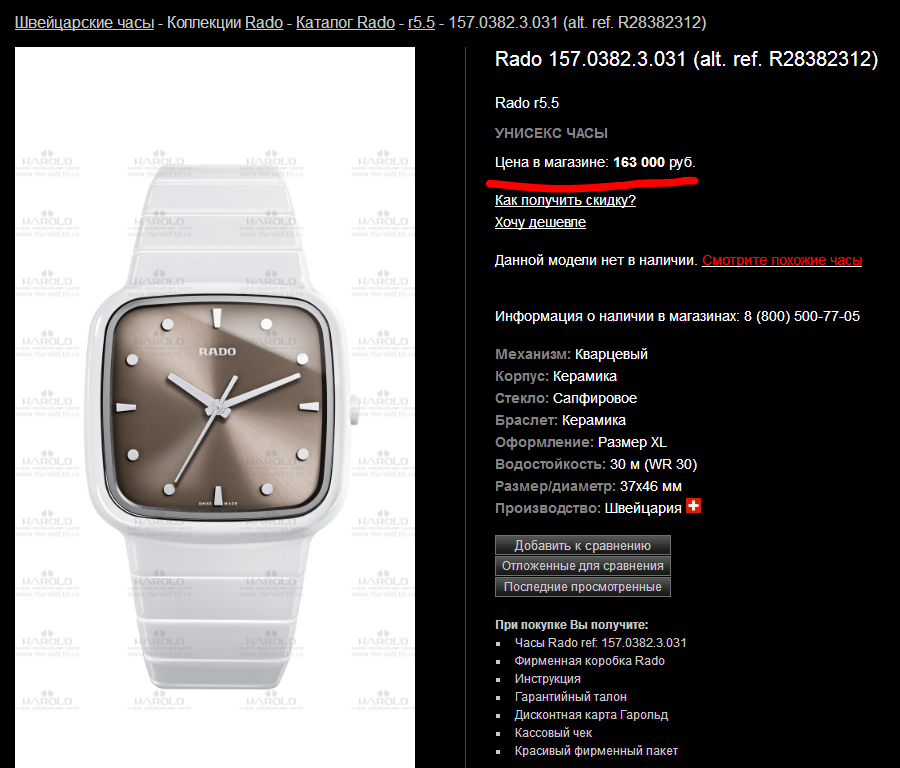This screenshot has width=900, height=768.
Task: Click the Размер/диаметр 37x46 мм specification
Action: [x=588, y=486]
